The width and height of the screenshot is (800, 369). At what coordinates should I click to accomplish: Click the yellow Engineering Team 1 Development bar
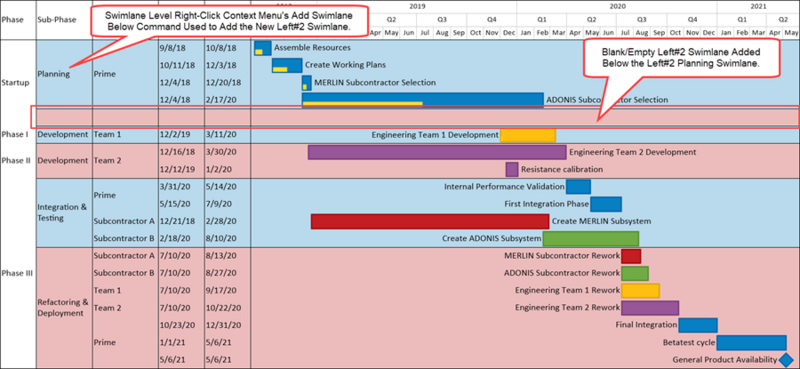[x=528, y=135]
